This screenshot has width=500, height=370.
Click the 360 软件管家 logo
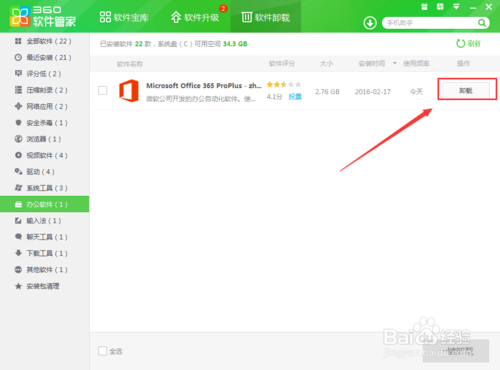(43, 16)
